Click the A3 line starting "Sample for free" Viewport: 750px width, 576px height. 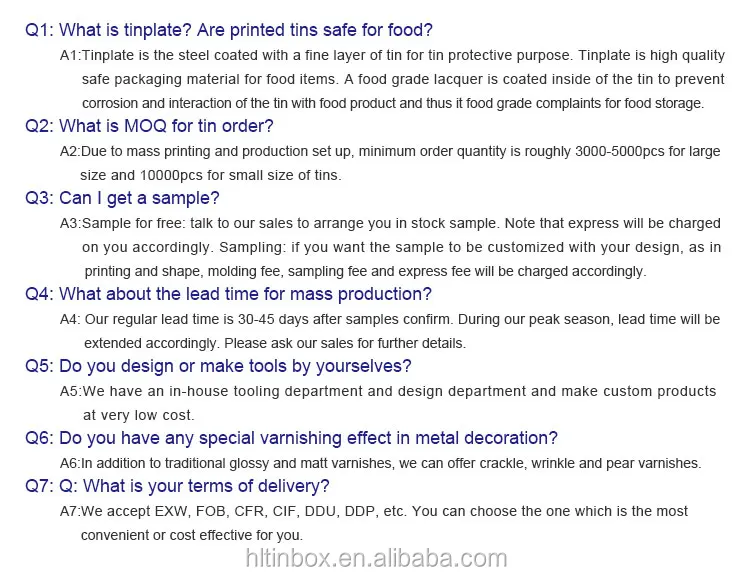pos(390,223)
